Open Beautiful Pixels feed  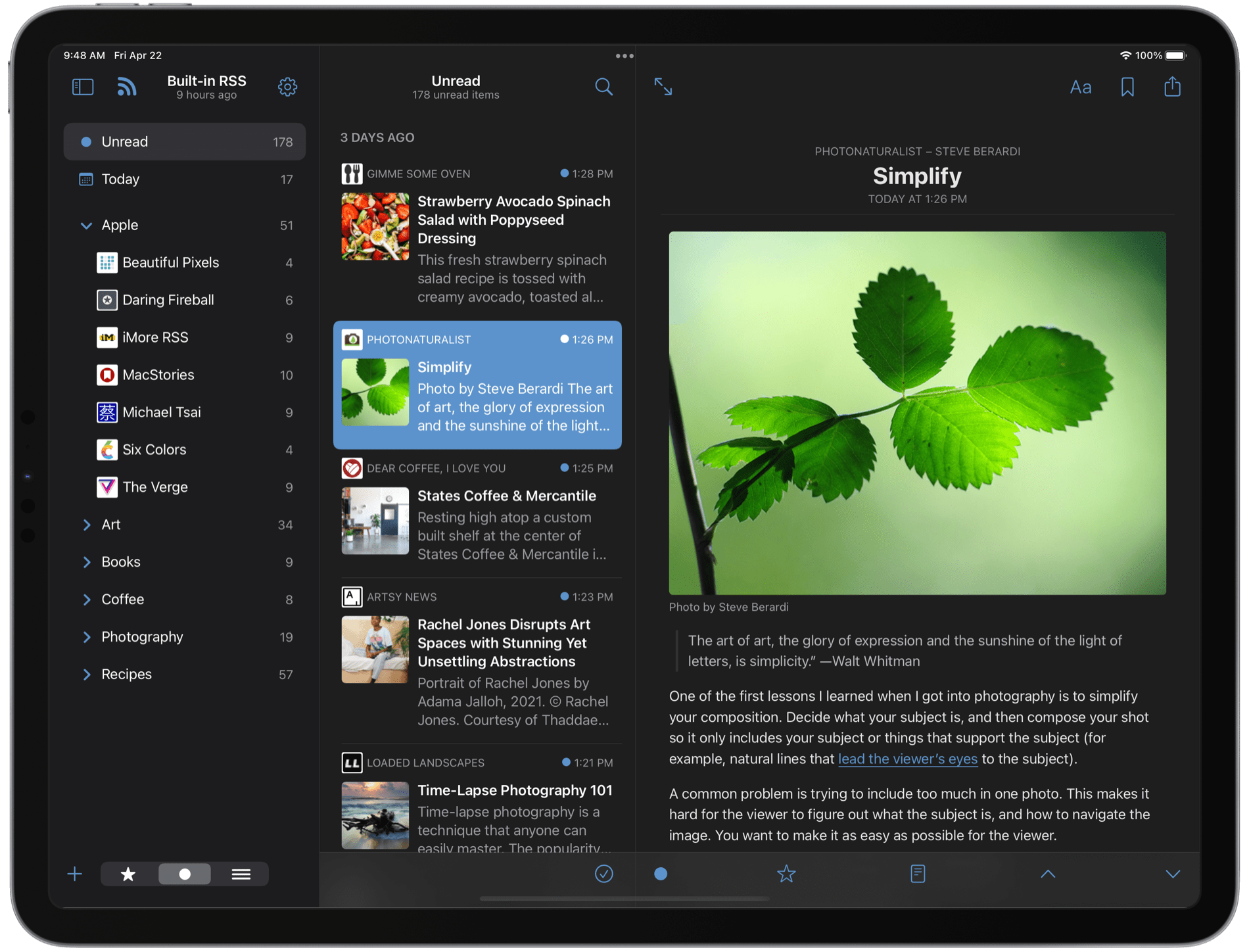[x=185, y=262]
